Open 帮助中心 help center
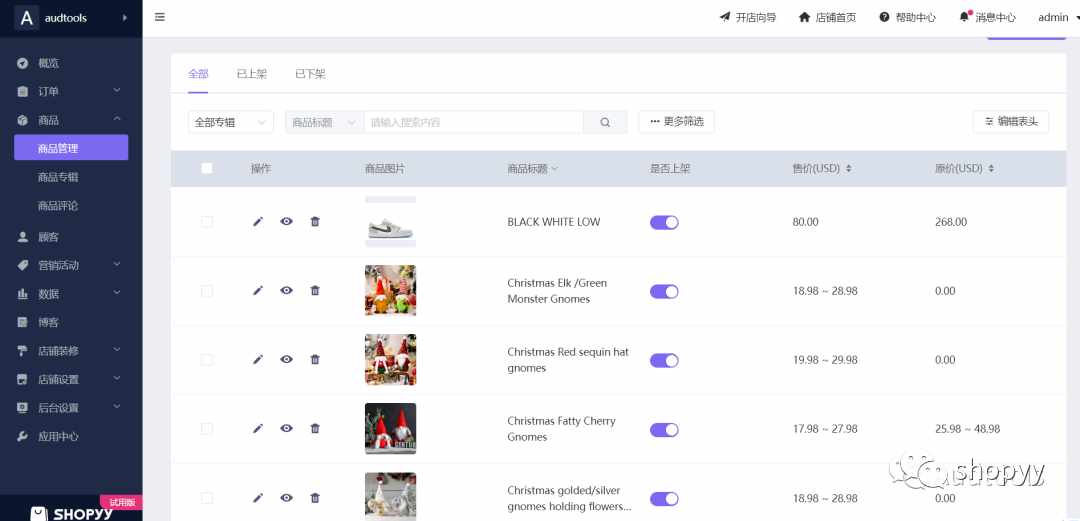The width and height of the screenshot is (1080, 521). click(x=907, y=17)
